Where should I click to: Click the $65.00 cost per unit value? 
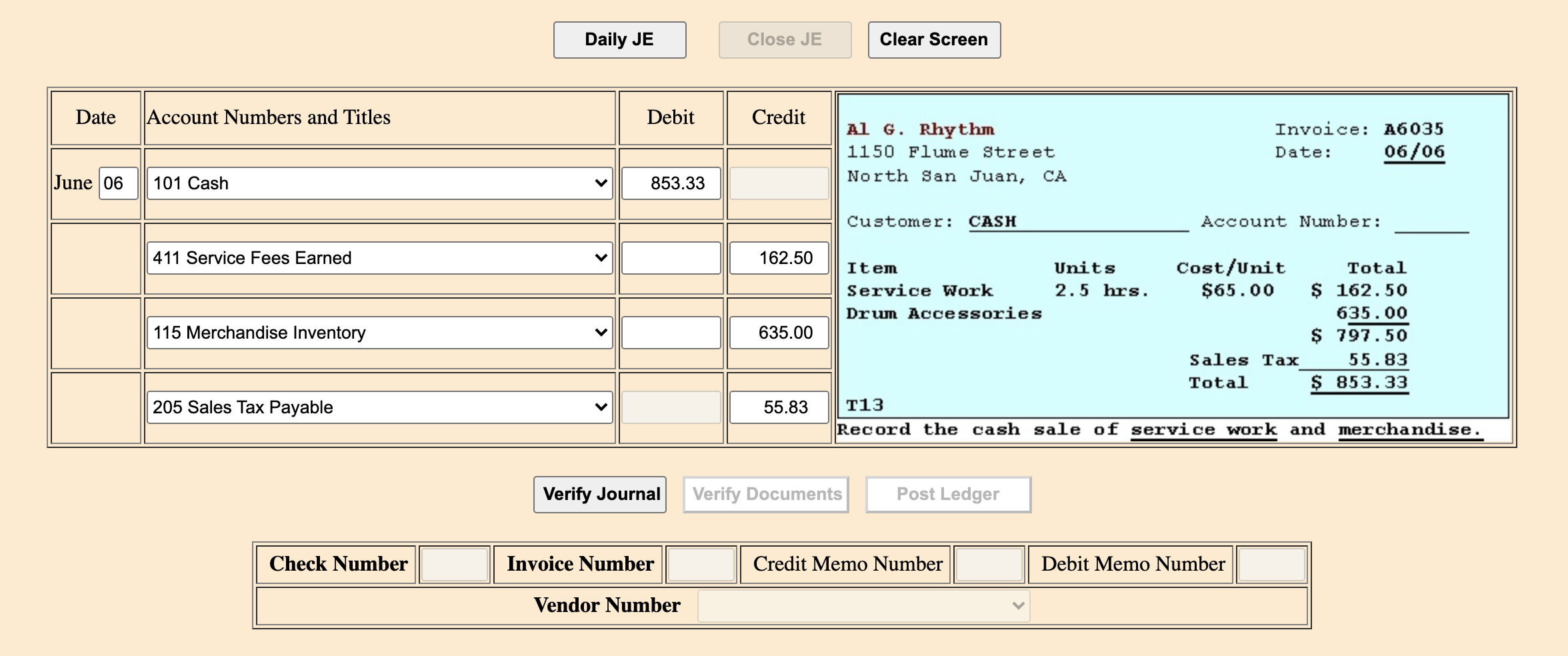(x=1237, y=291)
